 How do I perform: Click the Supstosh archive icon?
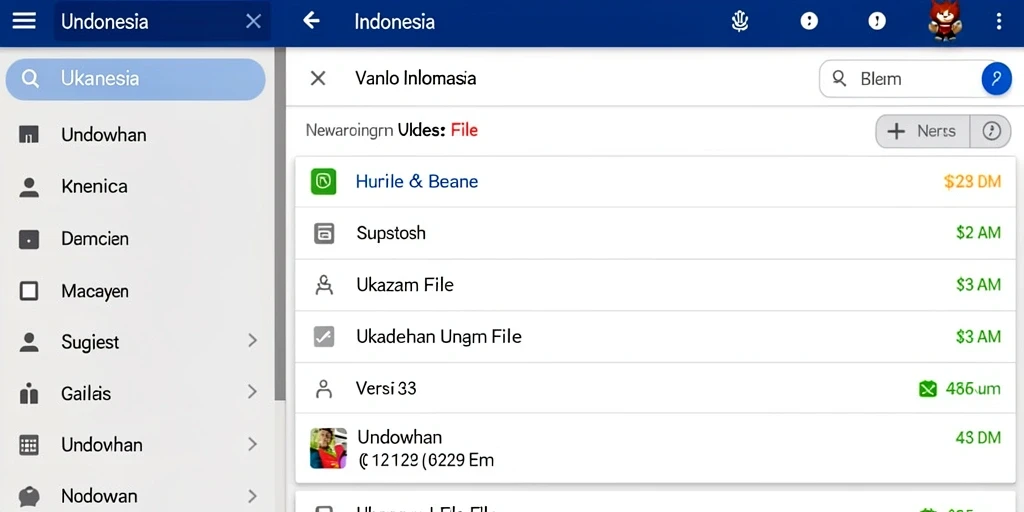click(x=324, y=233)
